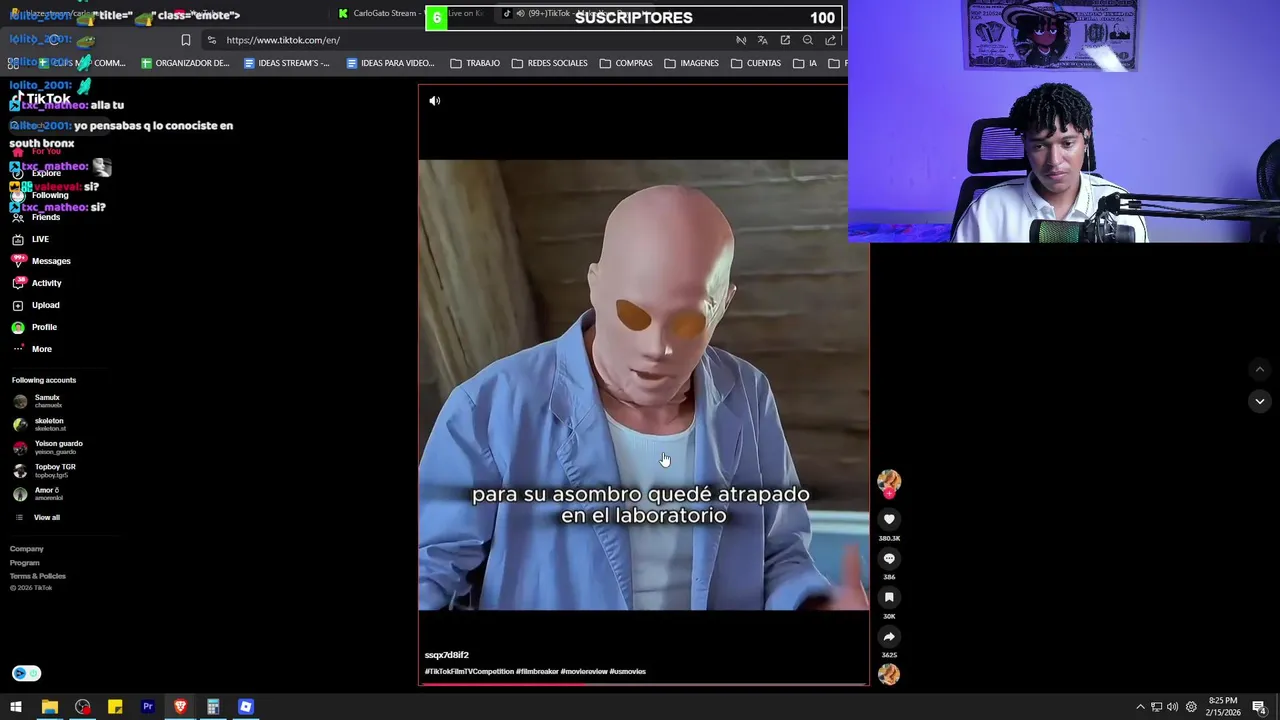Open volume control in system tray

coord(1173,707)
